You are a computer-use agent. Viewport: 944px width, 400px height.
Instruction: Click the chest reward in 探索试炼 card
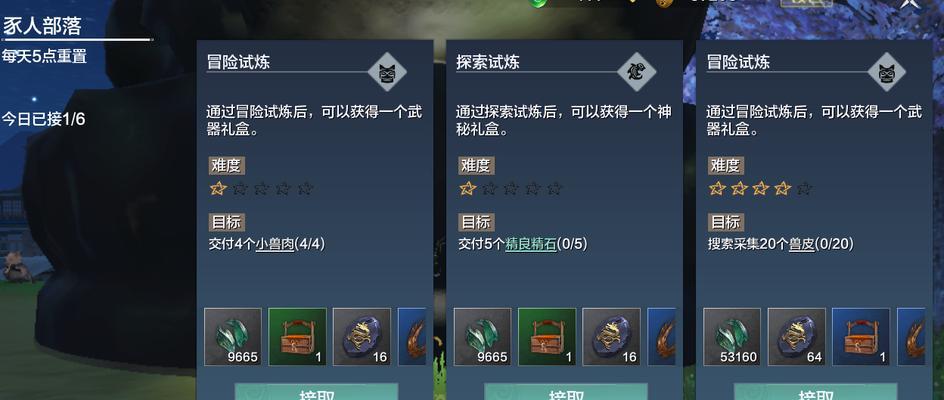547,337
